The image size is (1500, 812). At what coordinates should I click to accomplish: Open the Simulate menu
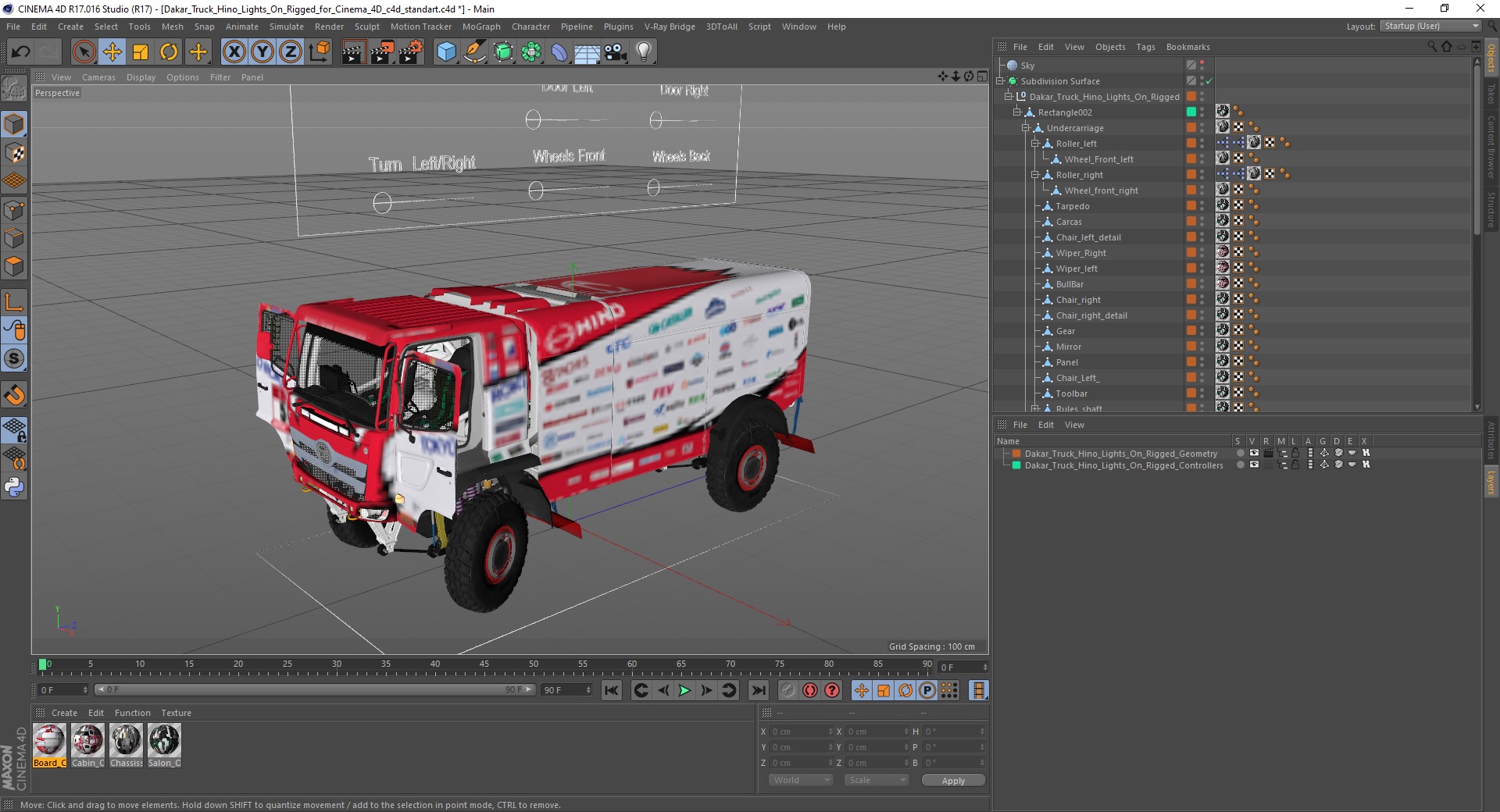(287, 27)
